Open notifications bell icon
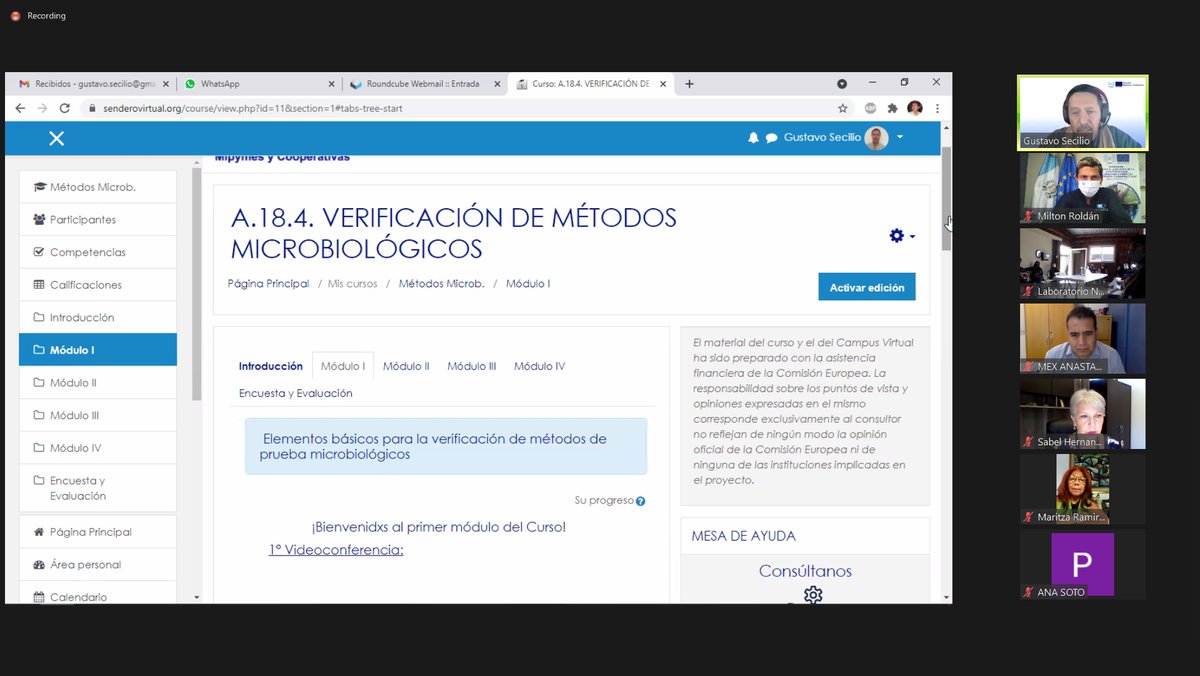This screenshot has width=1200, height=676. (754, 138)
